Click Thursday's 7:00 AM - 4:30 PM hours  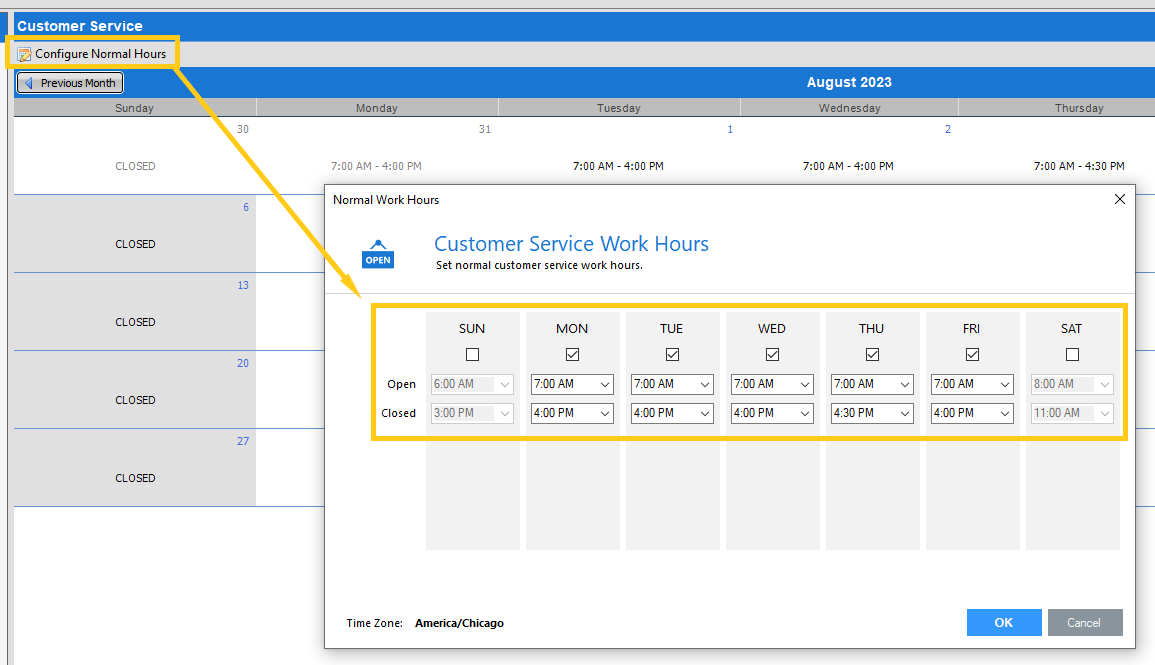1079,166
